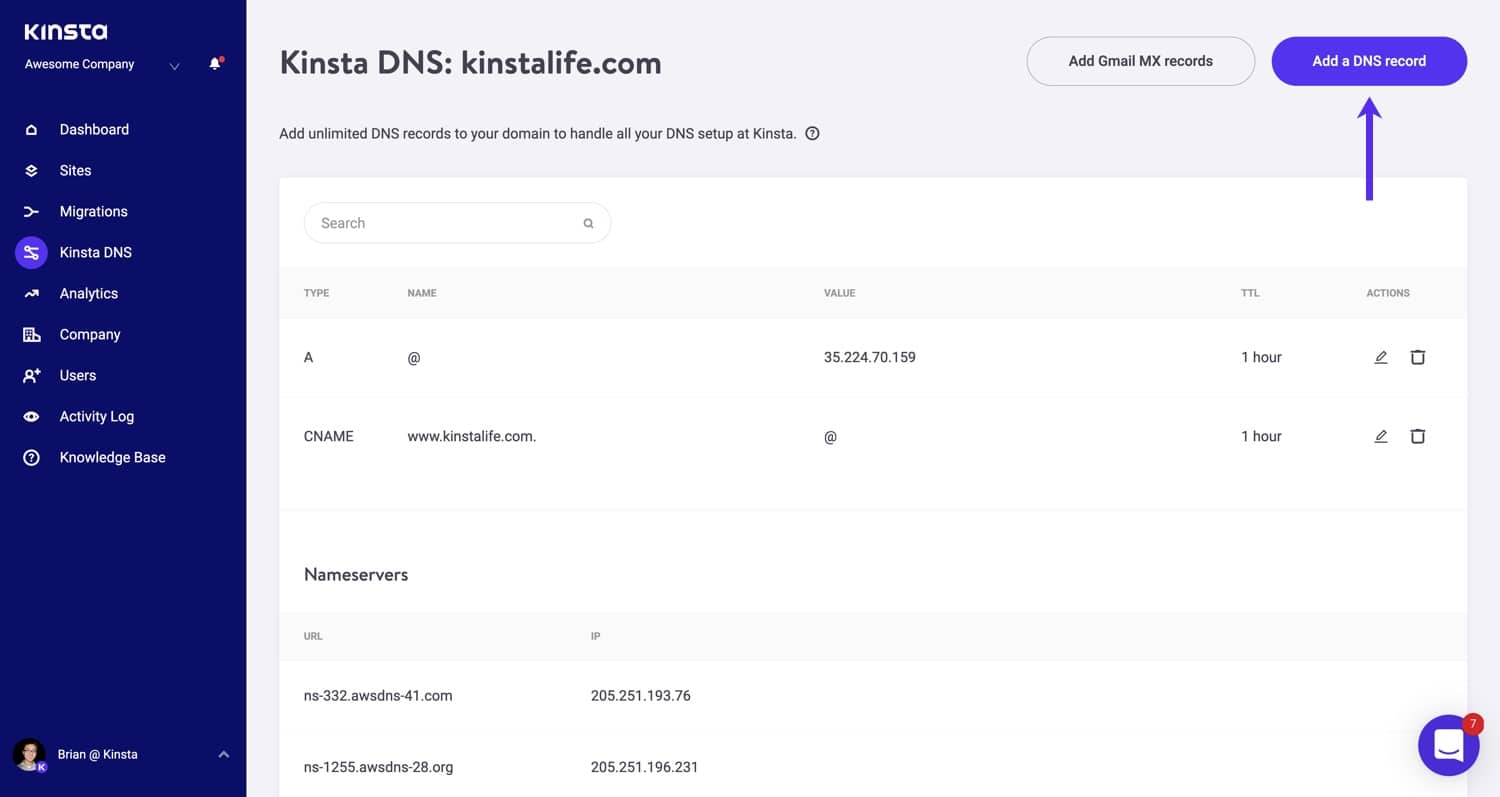1500x797 pixels.
Task: Select nameserver IP 205.251.193.76
Action: [x=640, y=695]
